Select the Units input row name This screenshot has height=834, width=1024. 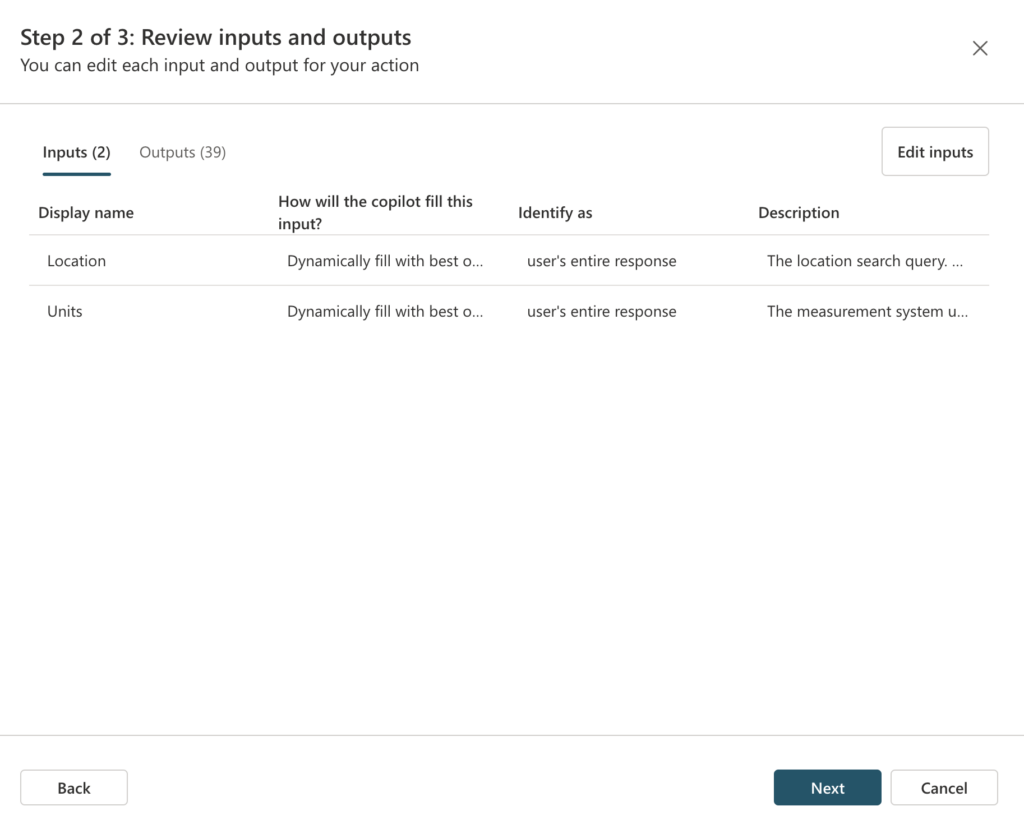(x=65, y=312)
